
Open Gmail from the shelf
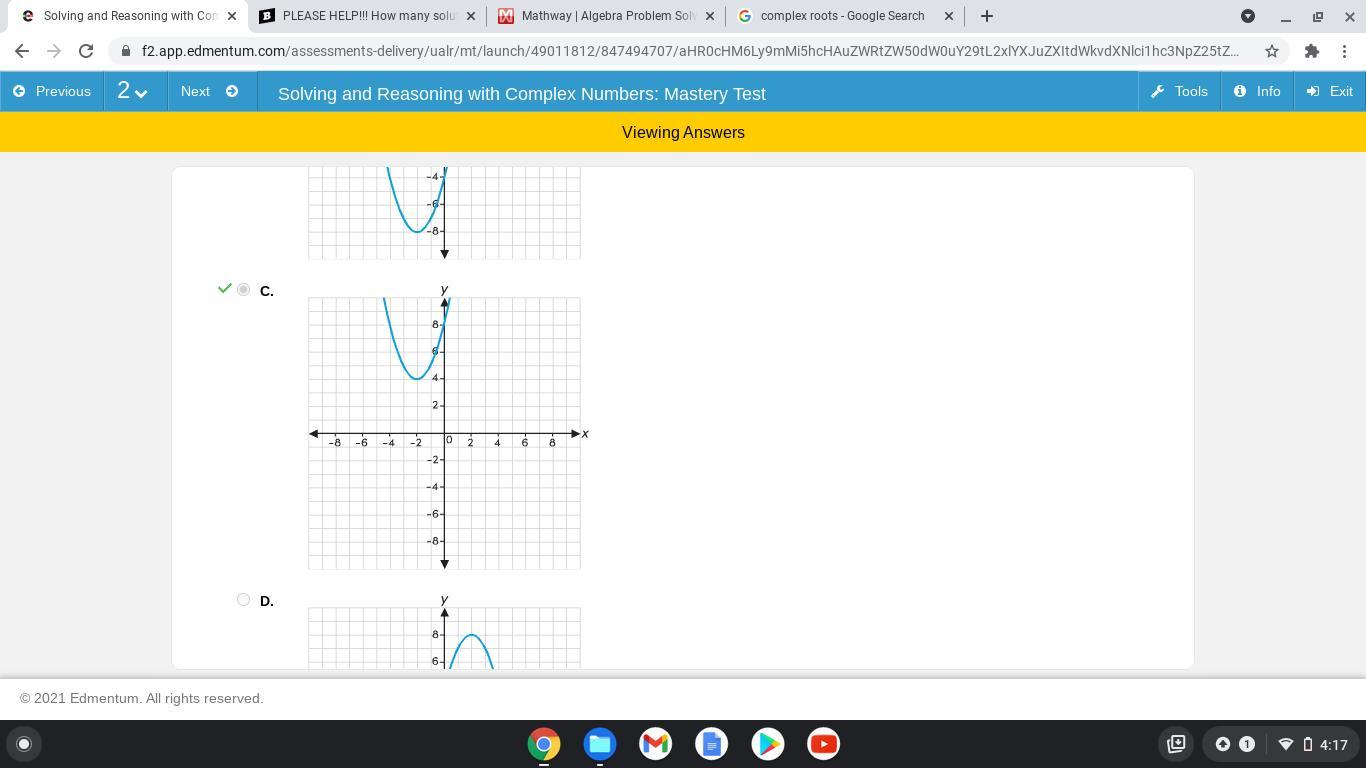pyautogui.click(x=656, y=744)
